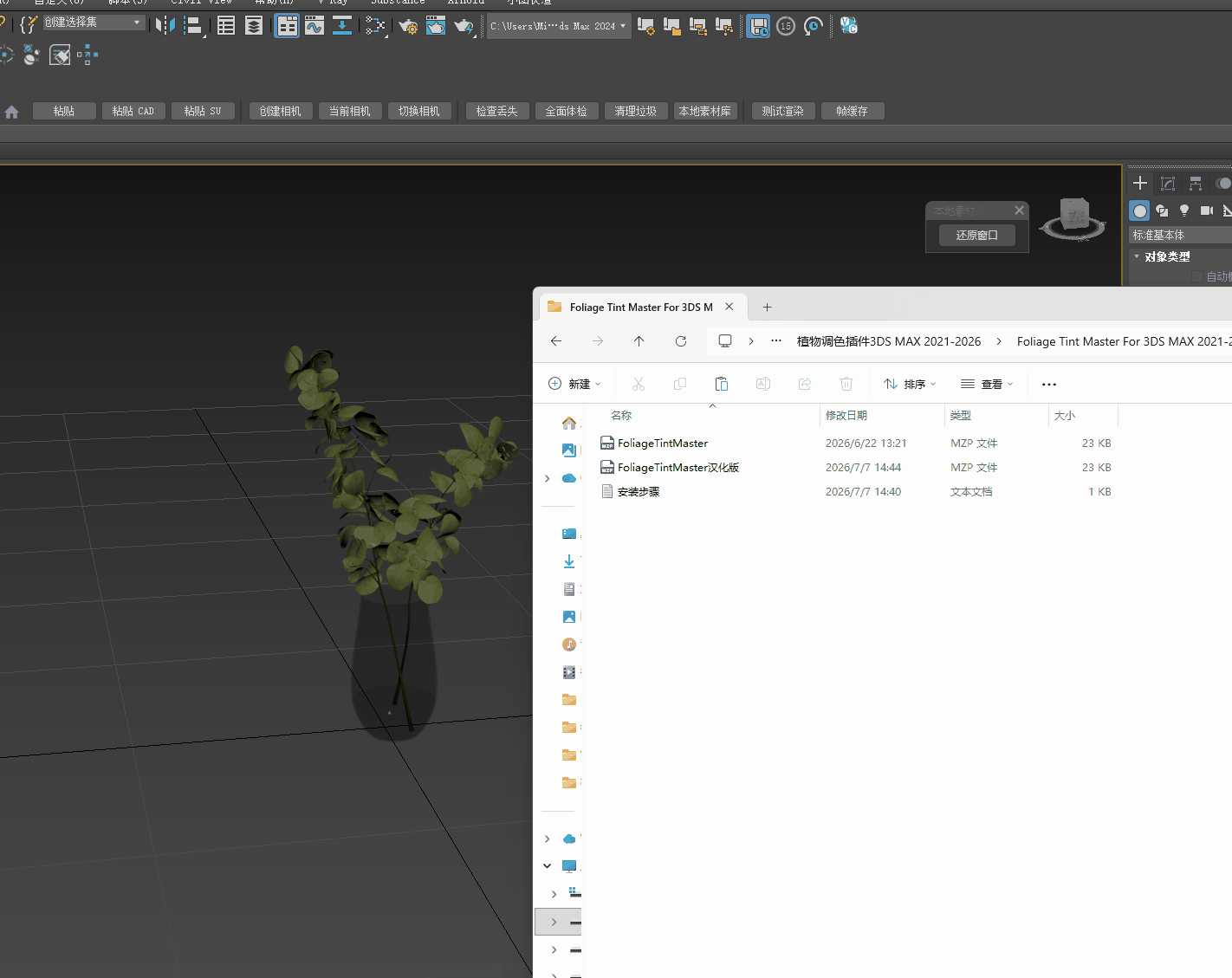Click the Render Production teapot icon
Screen dimensions: 1232x978
[464, 26]
